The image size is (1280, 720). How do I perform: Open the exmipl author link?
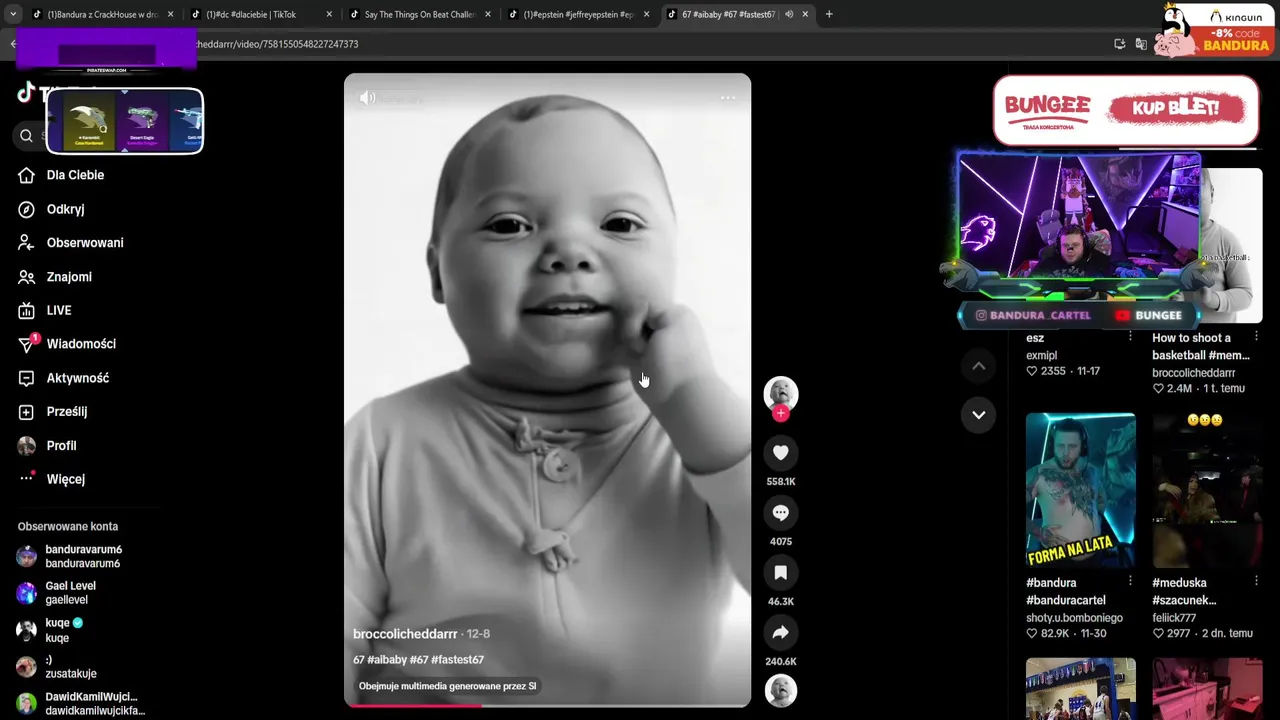click(x=1041, y=355)
